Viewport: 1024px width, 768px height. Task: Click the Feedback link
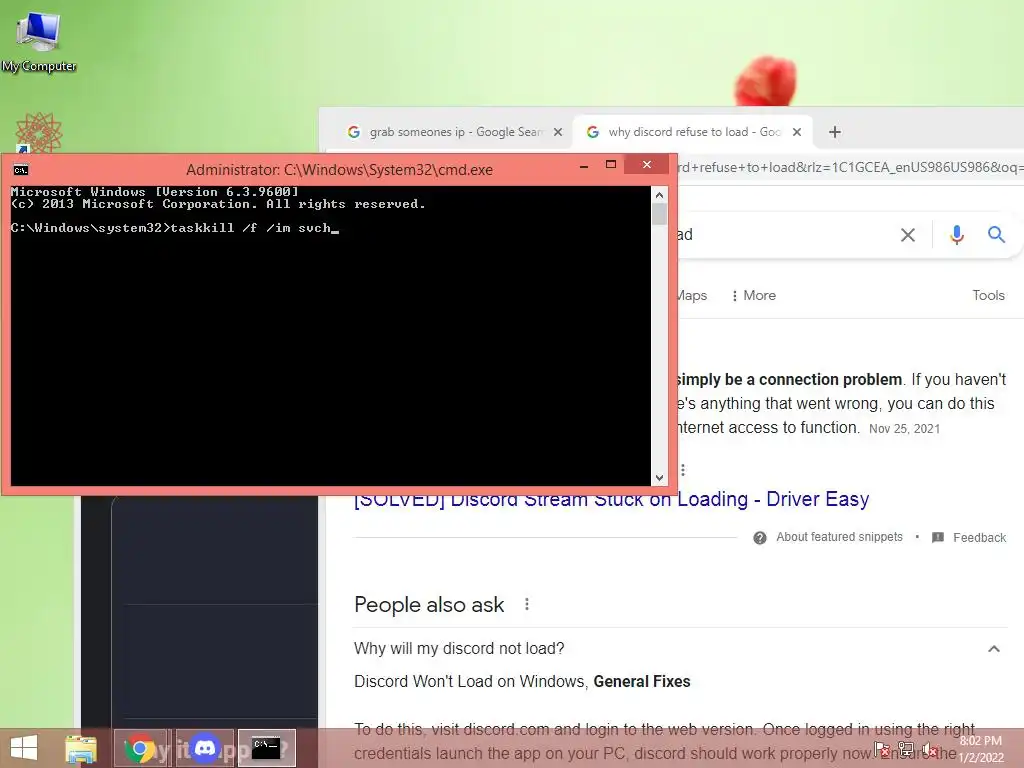(979, 537)
